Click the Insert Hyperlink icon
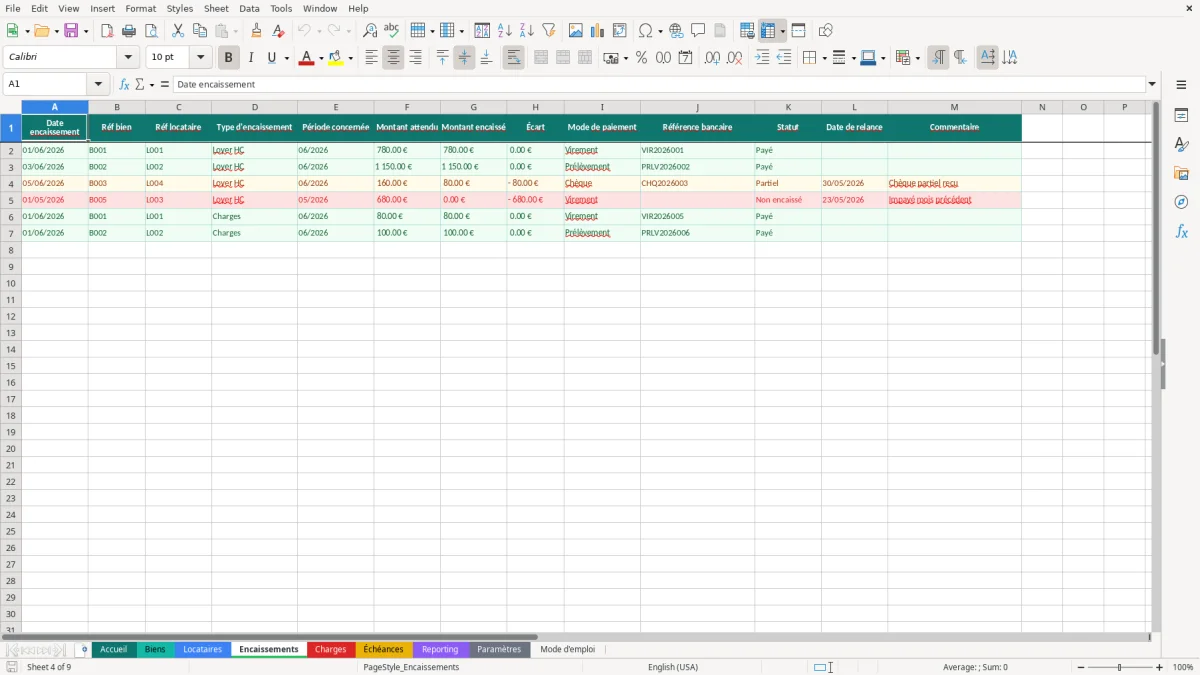The image size is (1200, 675). pyautogui.click(x=676, y=31)
